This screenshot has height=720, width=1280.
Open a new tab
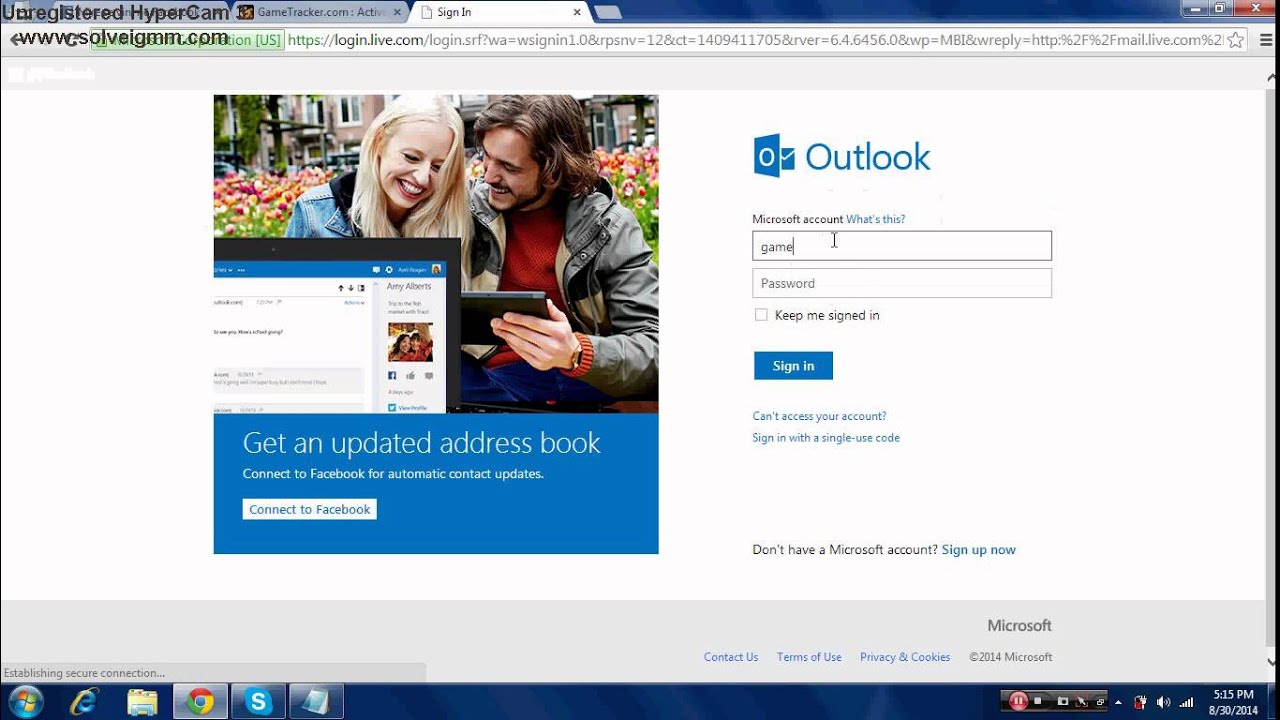coord(607,13)
